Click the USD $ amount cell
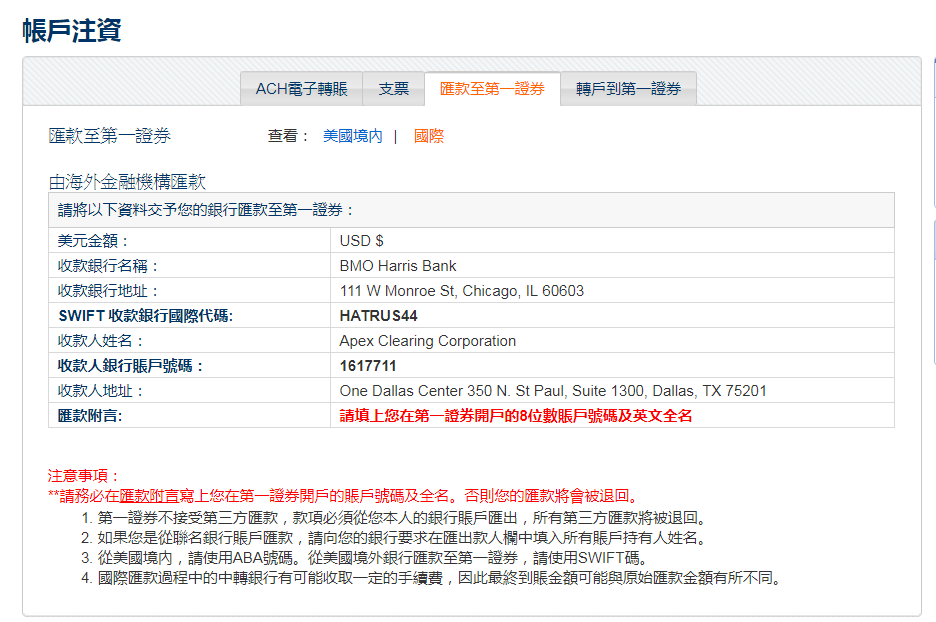This screenshot has width=936, height=622. tap(612, 241)
